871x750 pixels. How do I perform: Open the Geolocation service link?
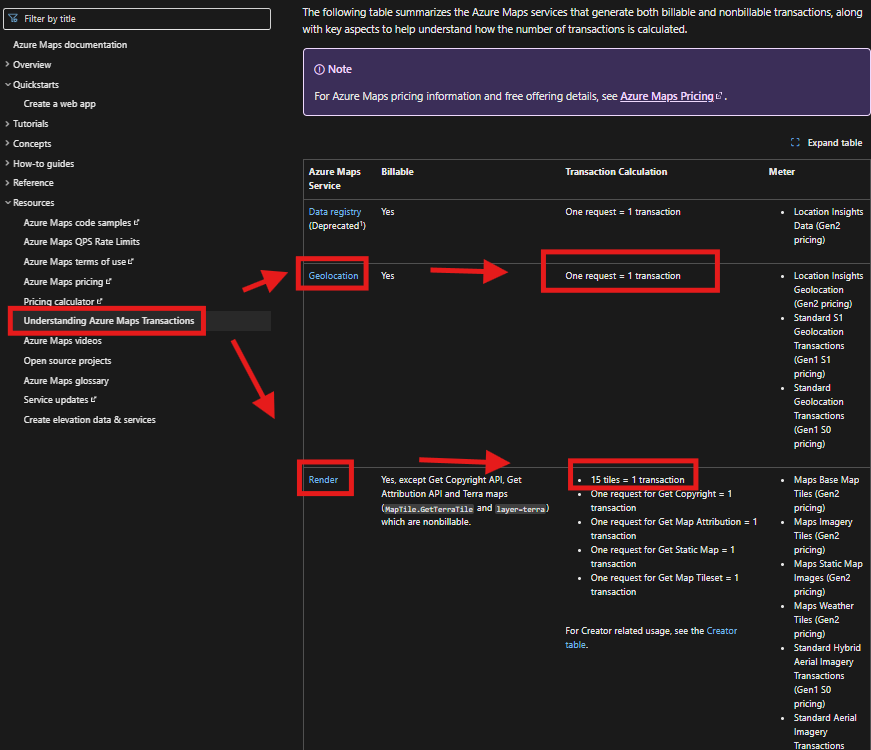333,276
